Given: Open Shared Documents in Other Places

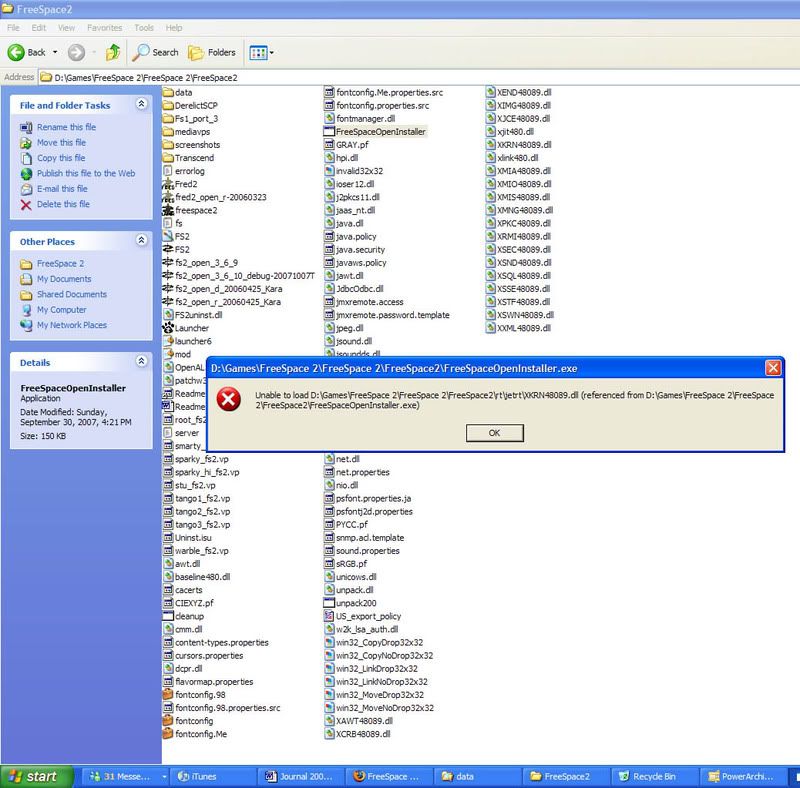Looking at the screenshot, I should pos(72,294).
